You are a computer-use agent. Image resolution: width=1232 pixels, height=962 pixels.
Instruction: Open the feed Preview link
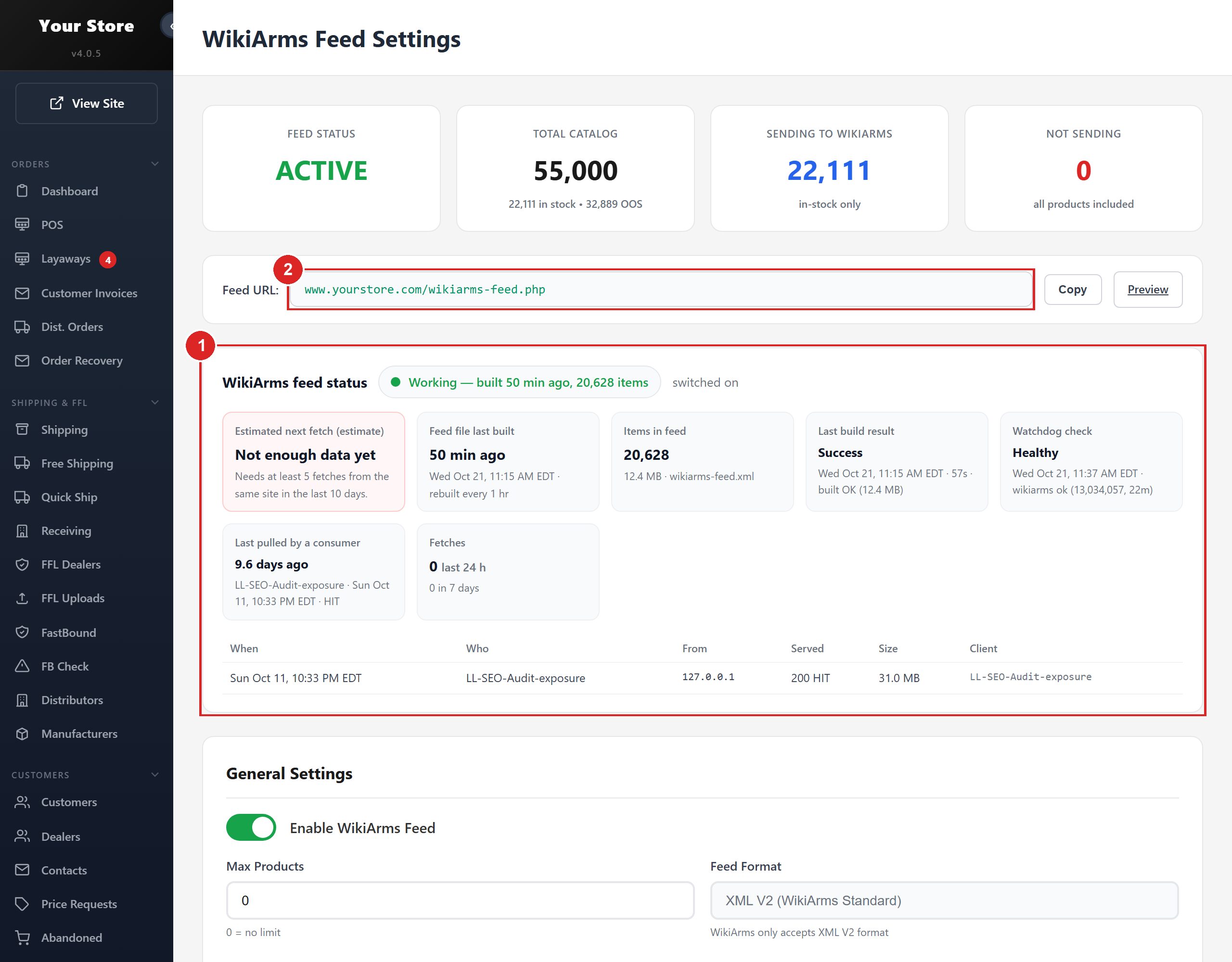click(x=1147, y=289)
